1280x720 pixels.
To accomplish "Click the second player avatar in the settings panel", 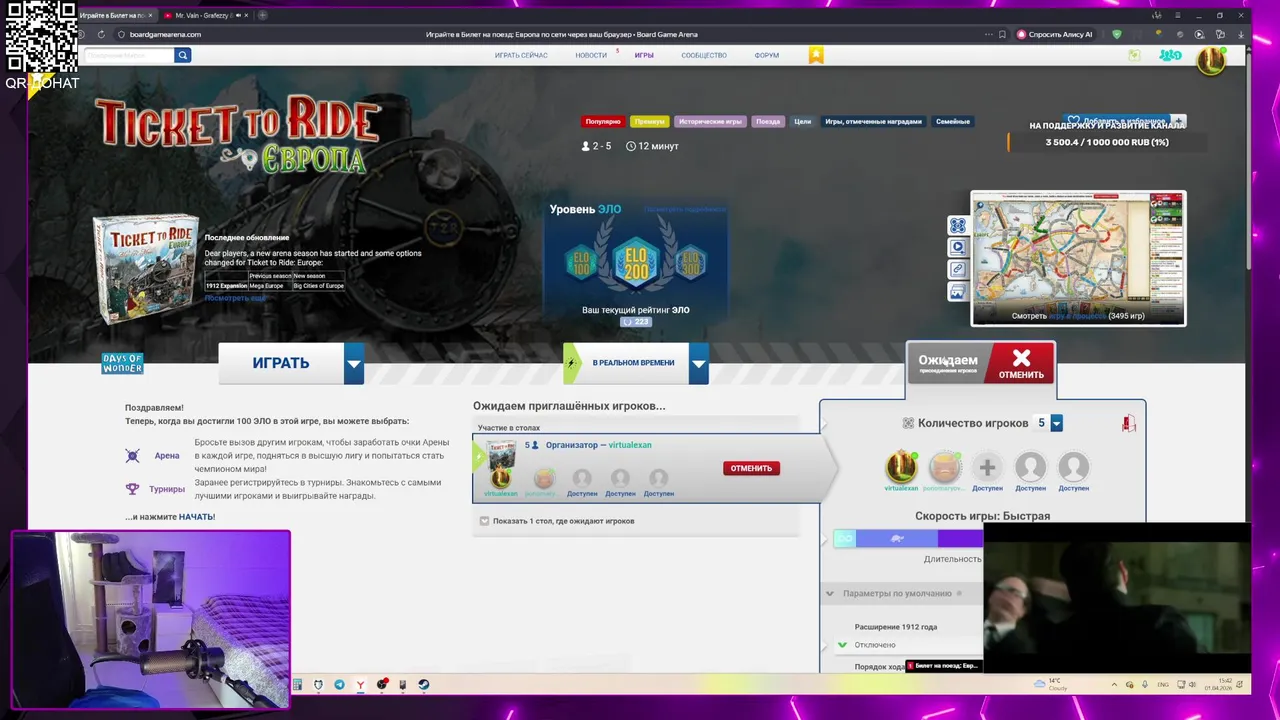I will point(944,467).
